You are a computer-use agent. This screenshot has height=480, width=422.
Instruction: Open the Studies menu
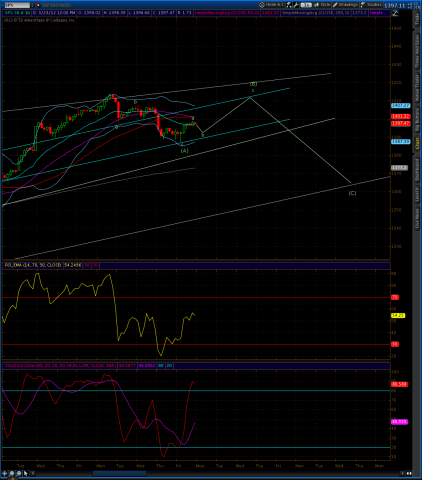[x=371, y=5]
